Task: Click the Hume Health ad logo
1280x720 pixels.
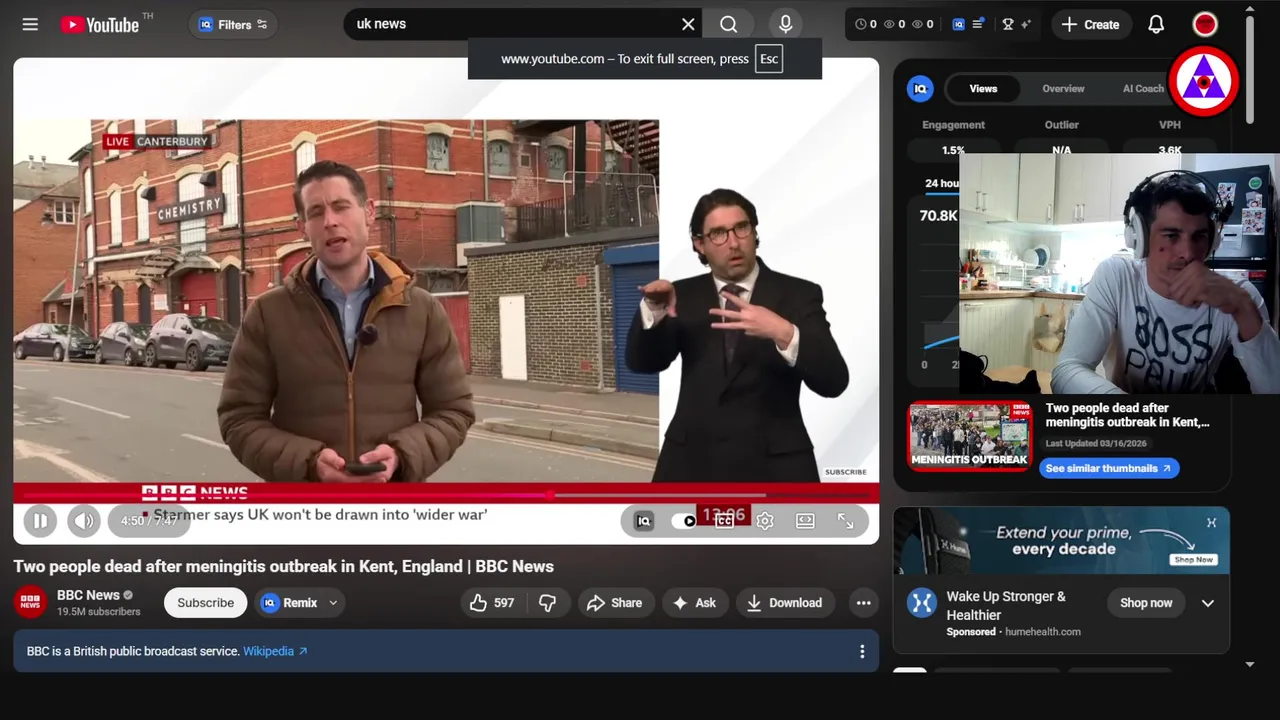Action: pyautogui.click(x=921, y=603)
